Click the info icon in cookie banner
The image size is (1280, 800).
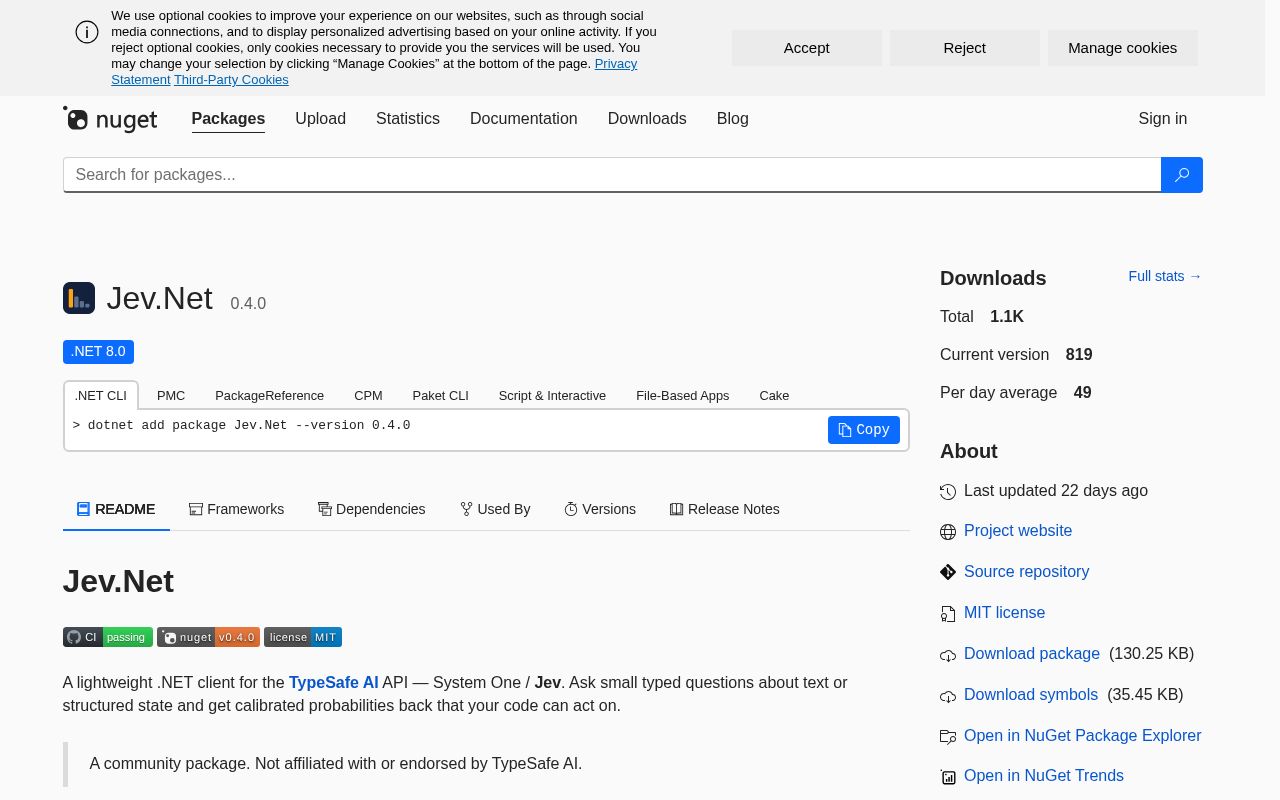(87, 32)
